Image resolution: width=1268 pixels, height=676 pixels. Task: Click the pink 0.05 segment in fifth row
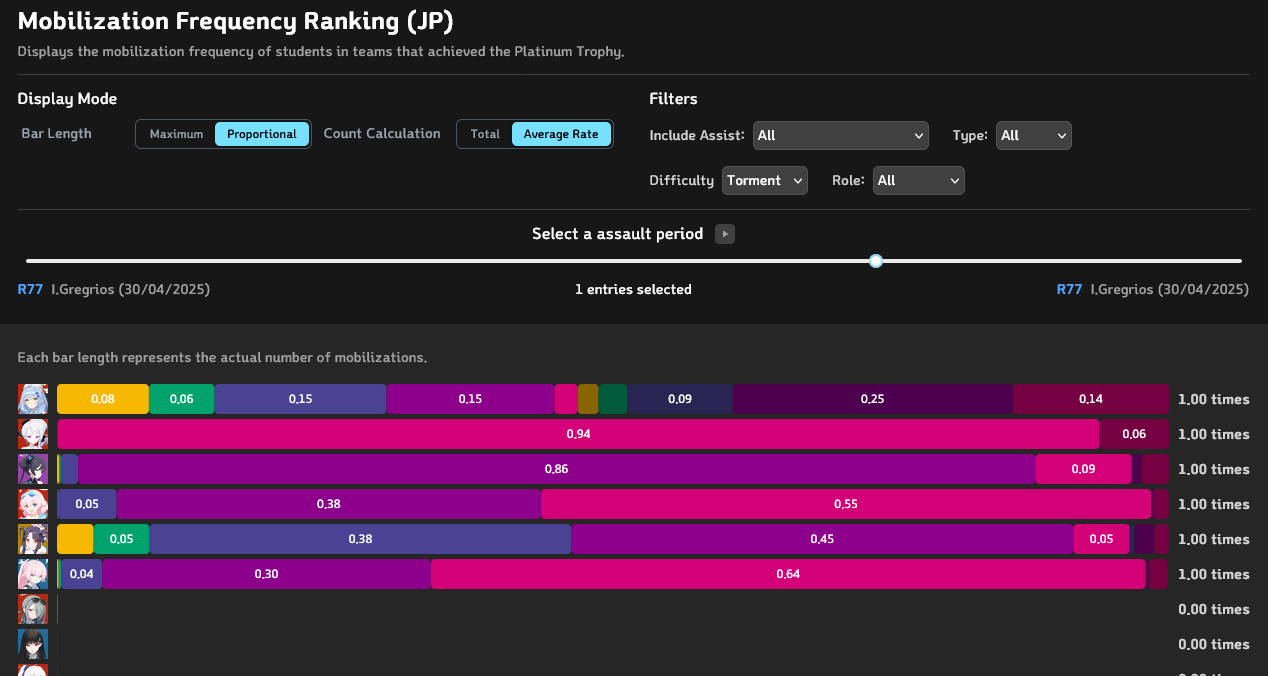pyautogui.click(x=1101, y=539)
